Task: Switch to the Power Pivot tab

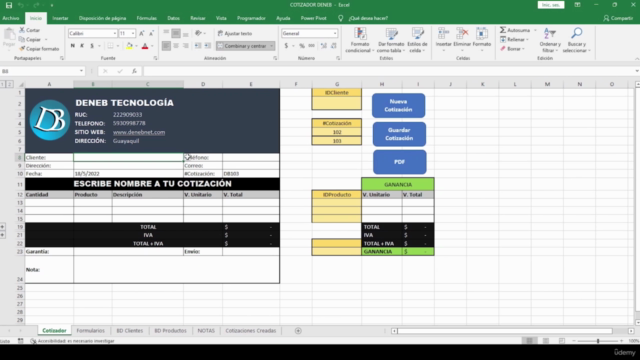Action: (313, 18)
